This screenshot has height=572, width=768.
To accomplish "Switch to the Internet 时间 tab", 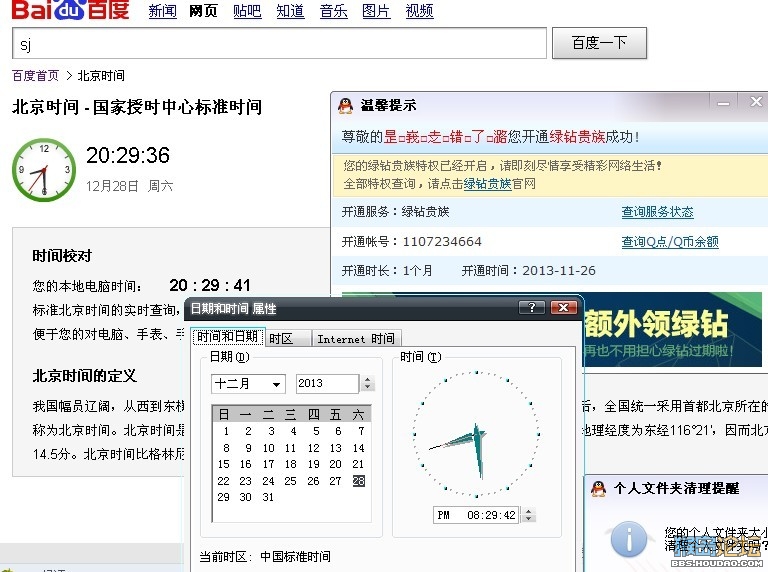I will [x=356, y=338].
